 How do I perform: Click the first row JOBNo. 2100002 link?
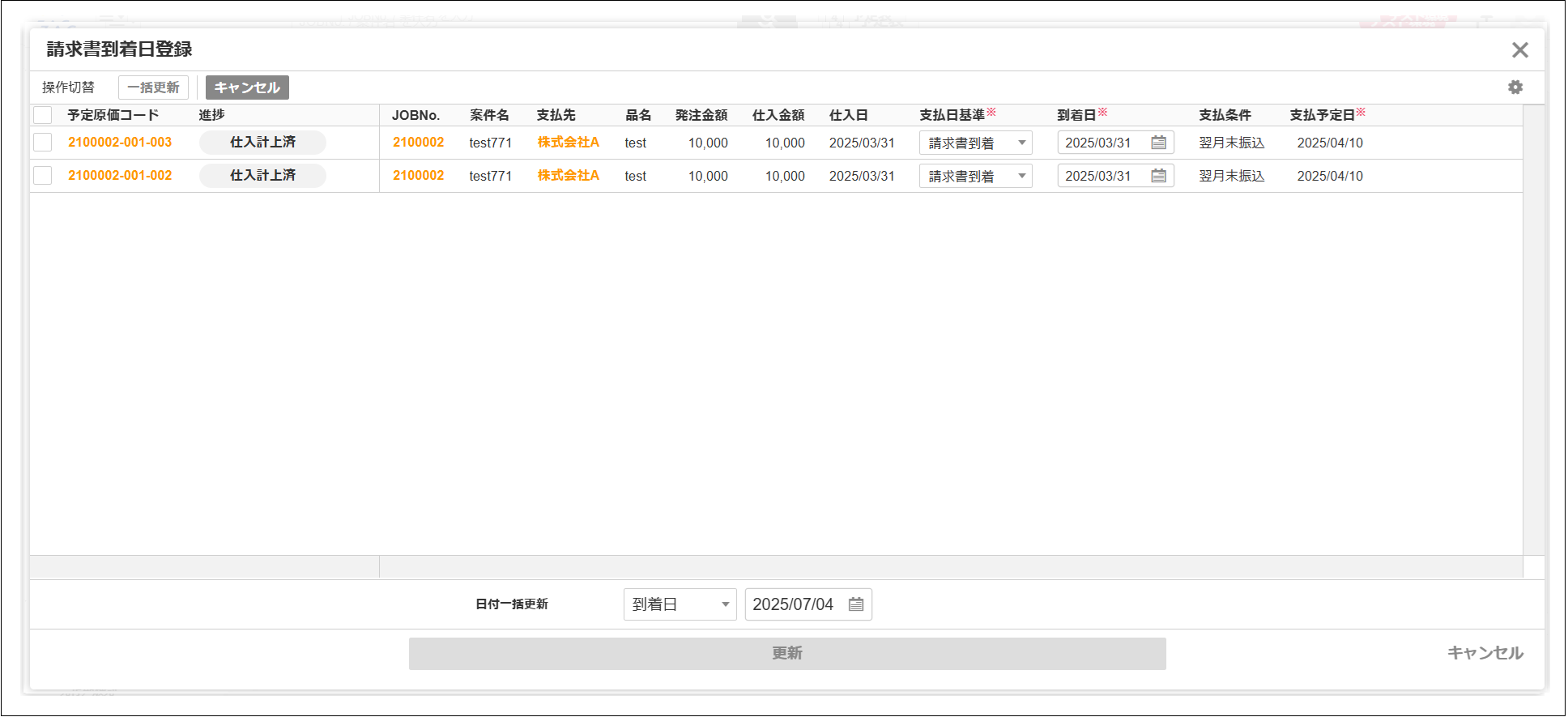point(418,143)
